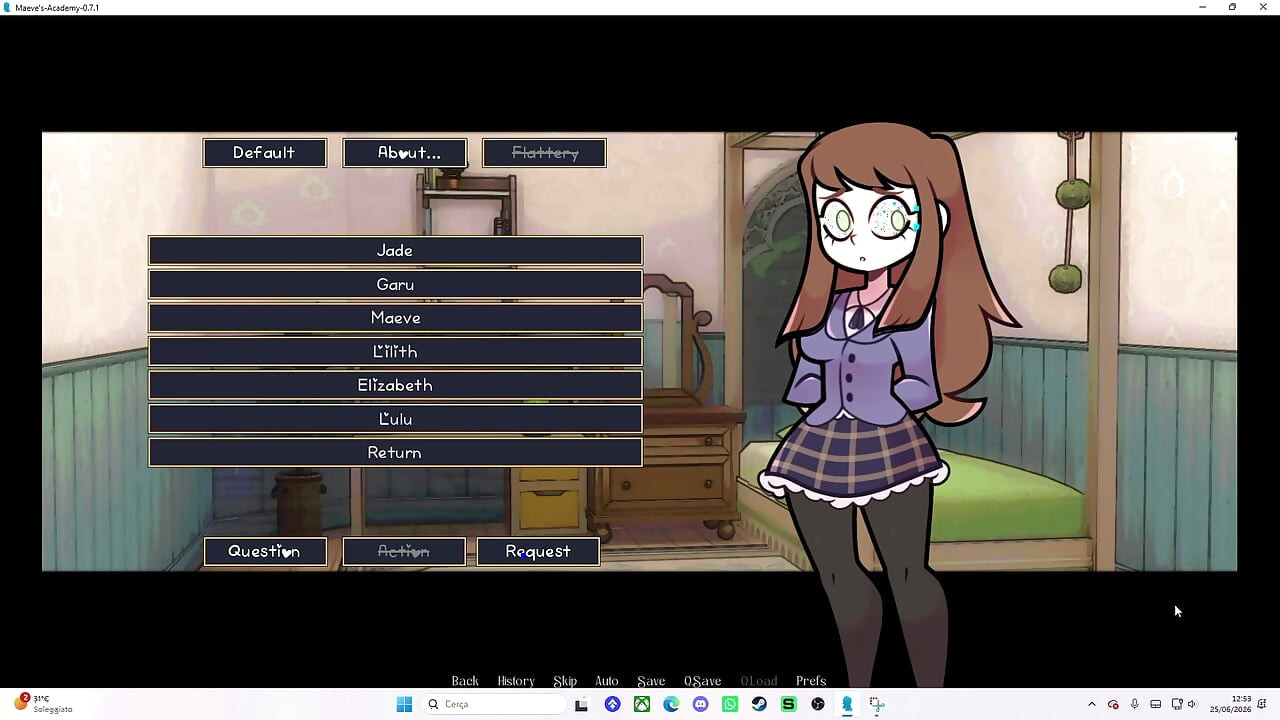Show hidden tray icons chevron

click(1091, 704)
